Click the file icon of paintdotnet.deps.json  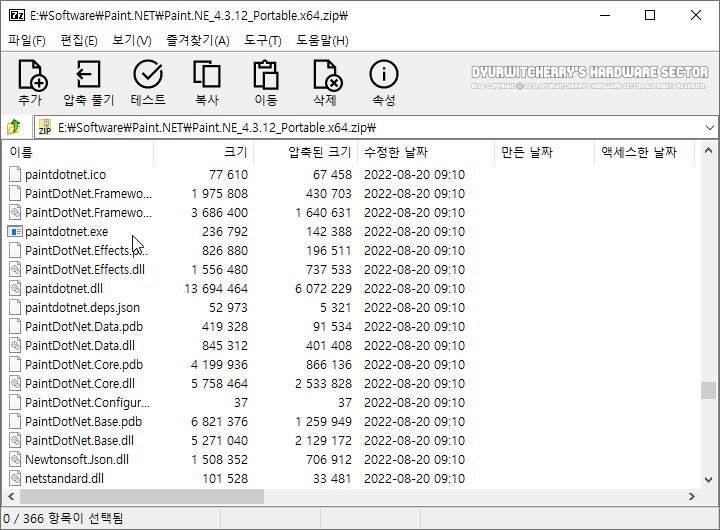(x=15, y=308)
